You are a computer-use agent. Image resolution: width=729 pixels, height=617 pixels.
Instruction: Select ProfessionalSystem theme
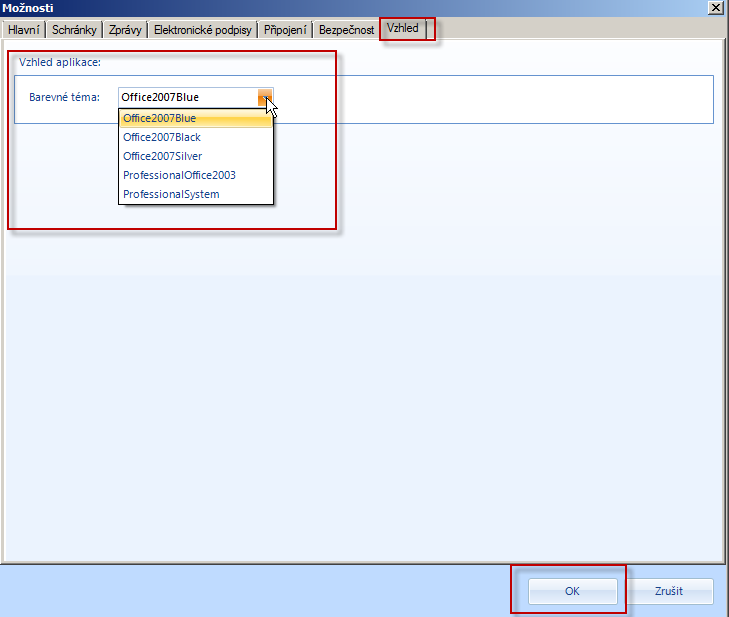coord(196,194)
